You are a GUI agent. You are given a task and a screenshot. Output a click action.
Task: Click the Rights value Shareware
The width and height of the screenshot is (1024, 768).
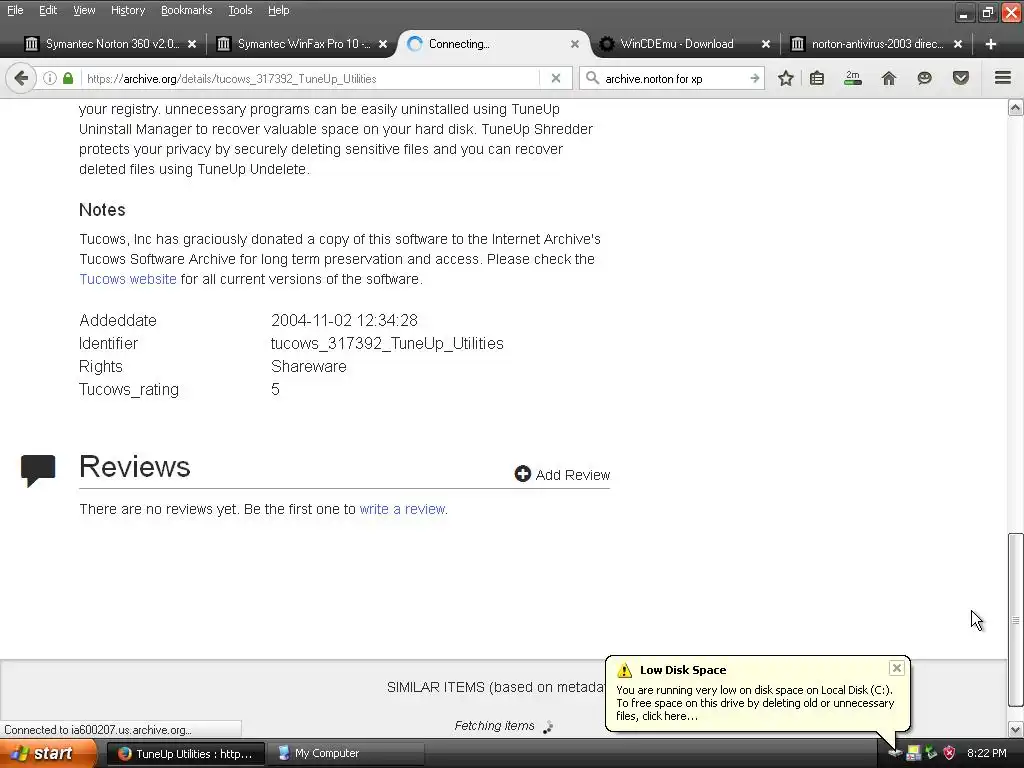tap(308, 366)
